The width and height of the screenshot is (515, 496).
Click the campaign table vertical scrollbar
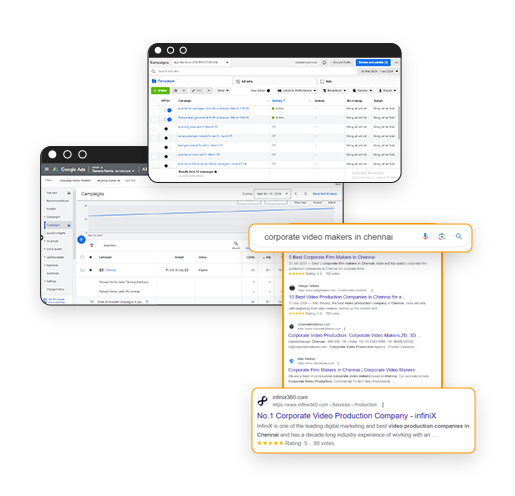point(399,123)
